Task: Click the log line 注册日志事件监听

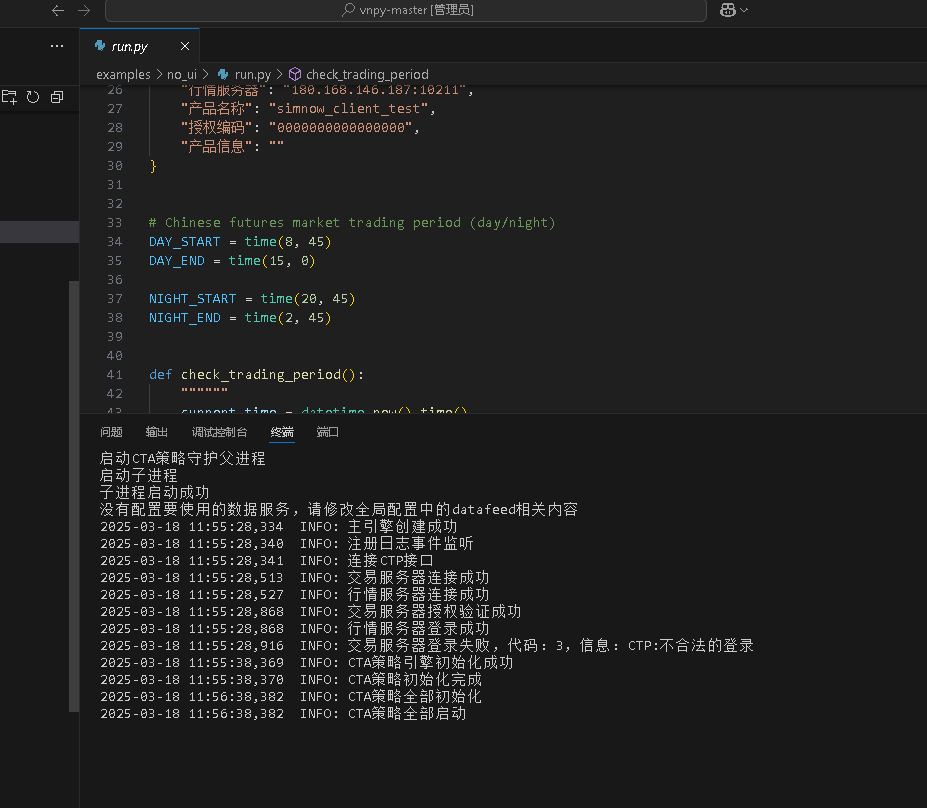Action: click(x=287, y=544)
